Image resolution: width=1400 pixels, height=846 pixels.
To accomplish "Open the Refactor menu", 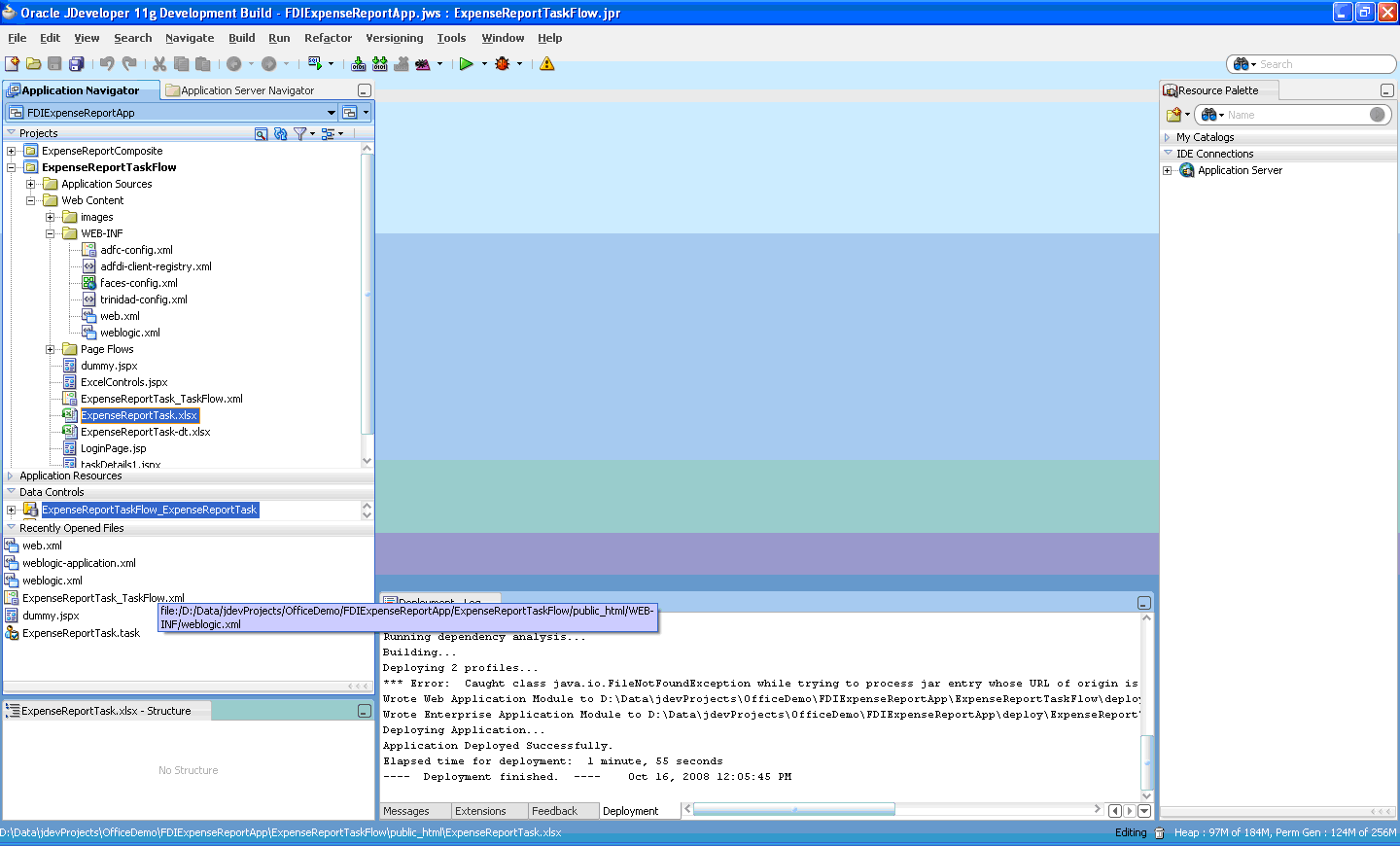I will tap(328, 38).
